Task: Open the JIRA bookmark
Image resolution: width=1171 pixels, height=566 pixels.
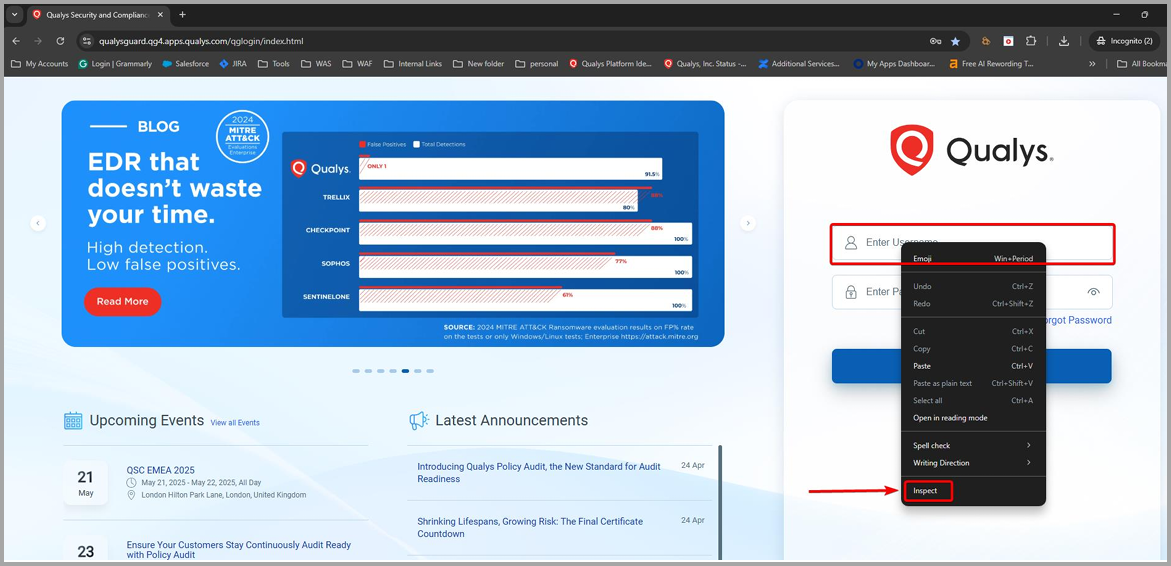Action: click(x=233, y=64)
